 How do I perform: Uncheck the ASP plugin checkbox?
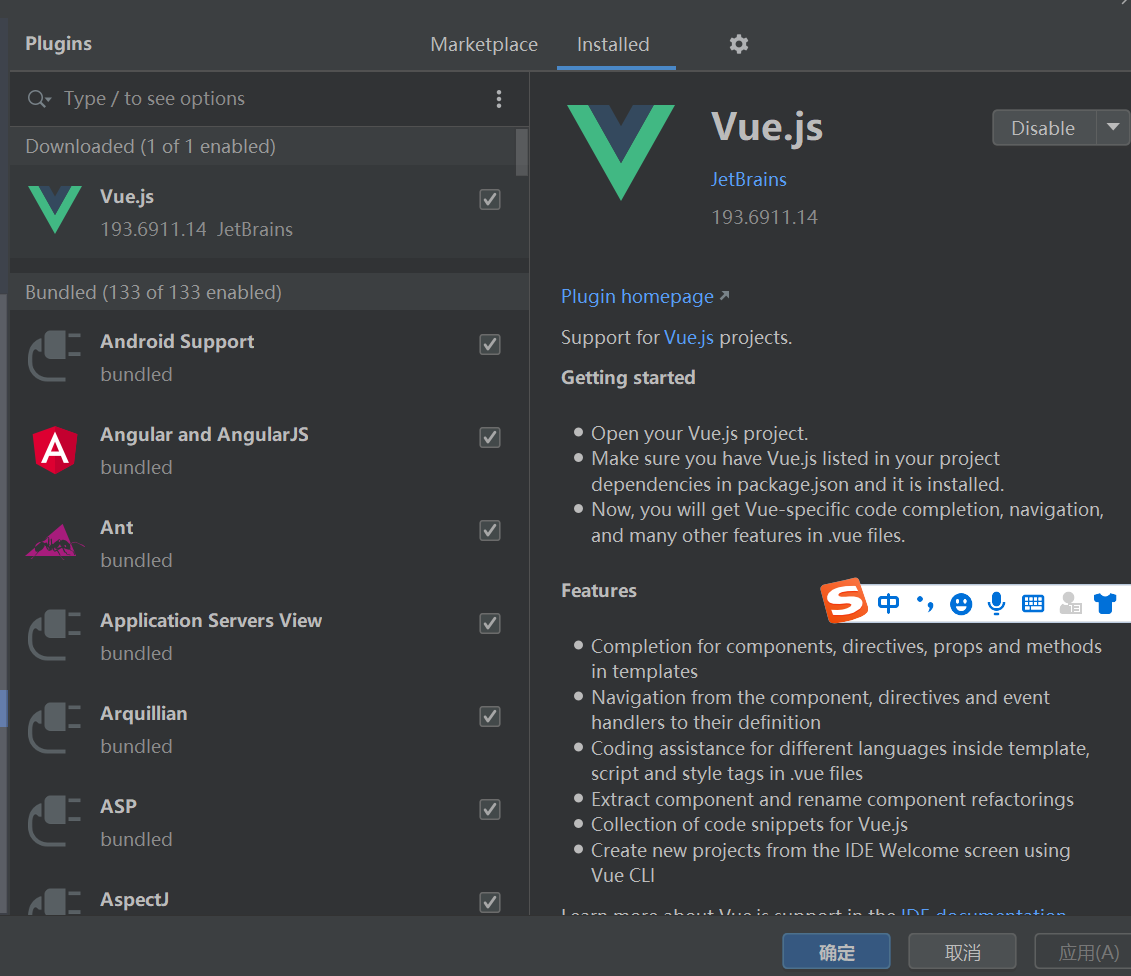pos(490,810)
